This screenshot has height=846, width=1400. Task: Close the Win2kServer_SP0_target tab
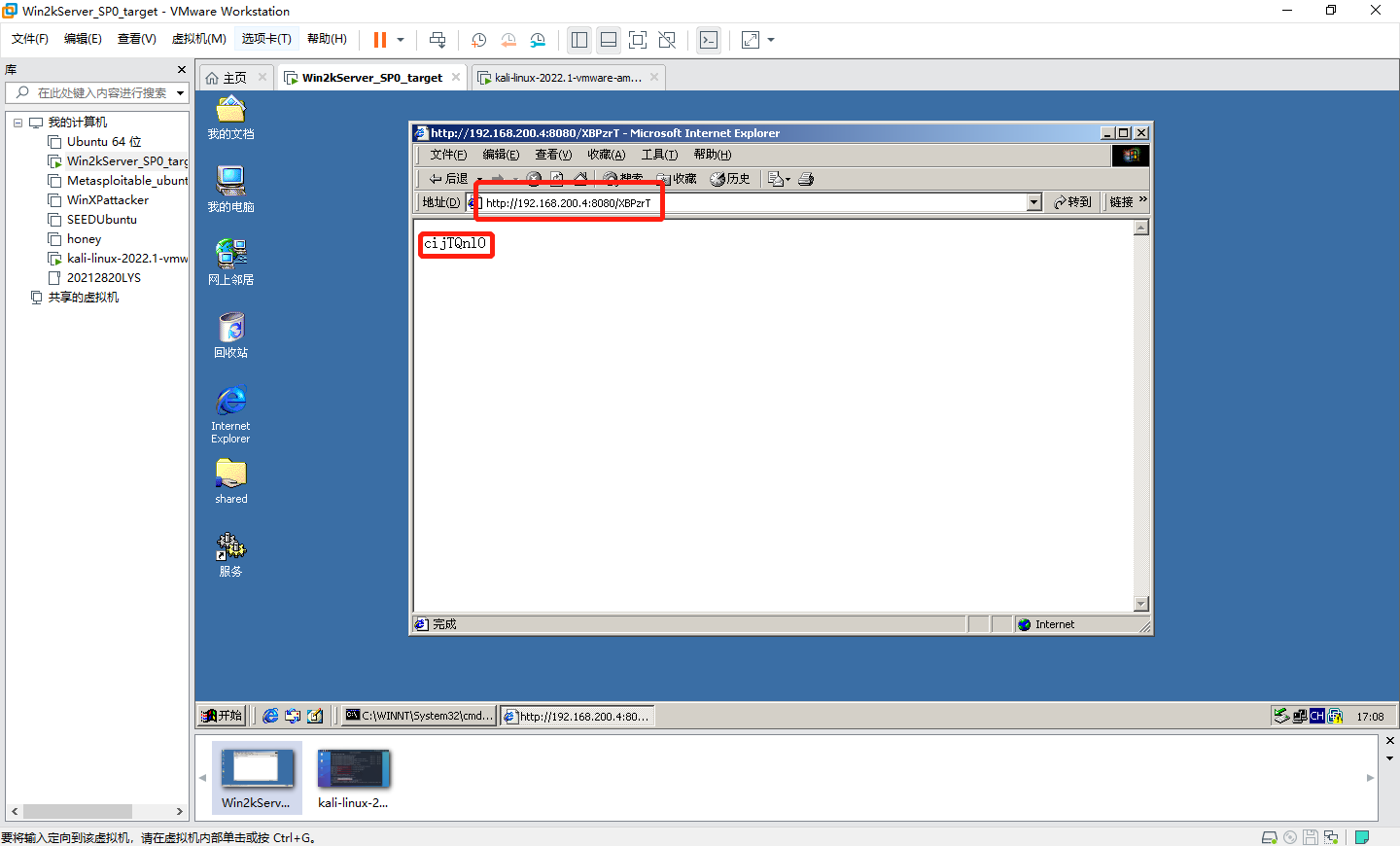456,78
